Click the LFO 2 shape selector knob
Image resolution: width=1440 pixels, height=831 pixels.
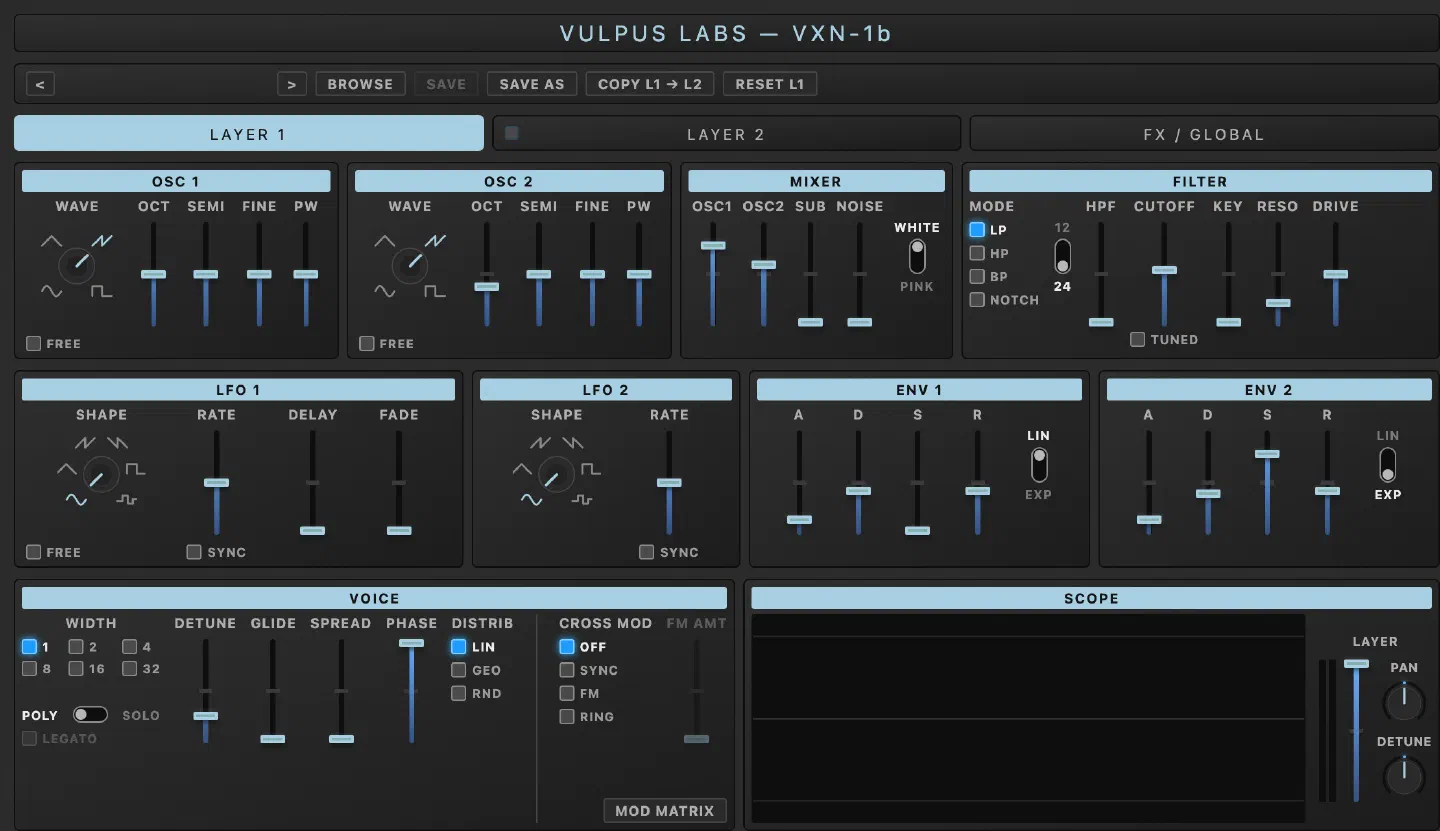point(556,474)
